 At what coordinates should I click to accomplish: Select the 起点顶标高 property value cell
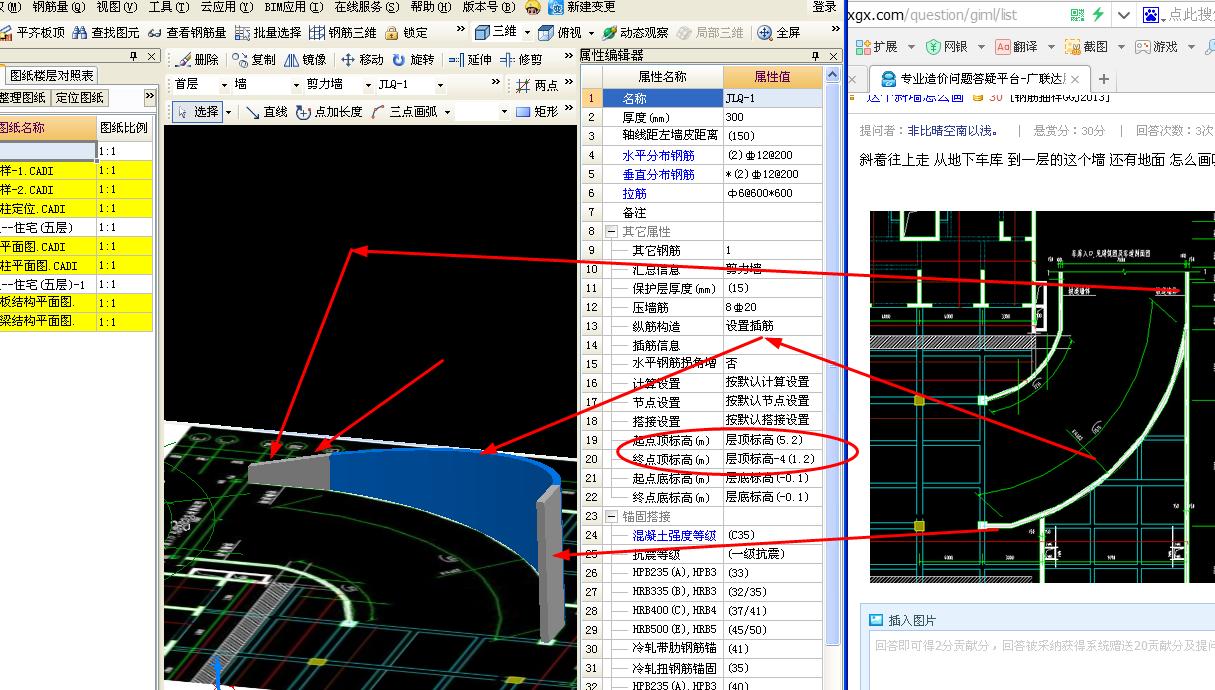tap(772, 440)
